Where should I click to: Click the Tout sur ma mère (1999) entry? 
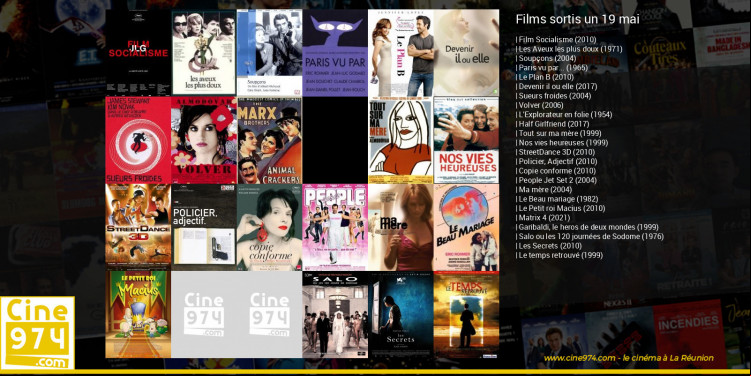[558, 133]
